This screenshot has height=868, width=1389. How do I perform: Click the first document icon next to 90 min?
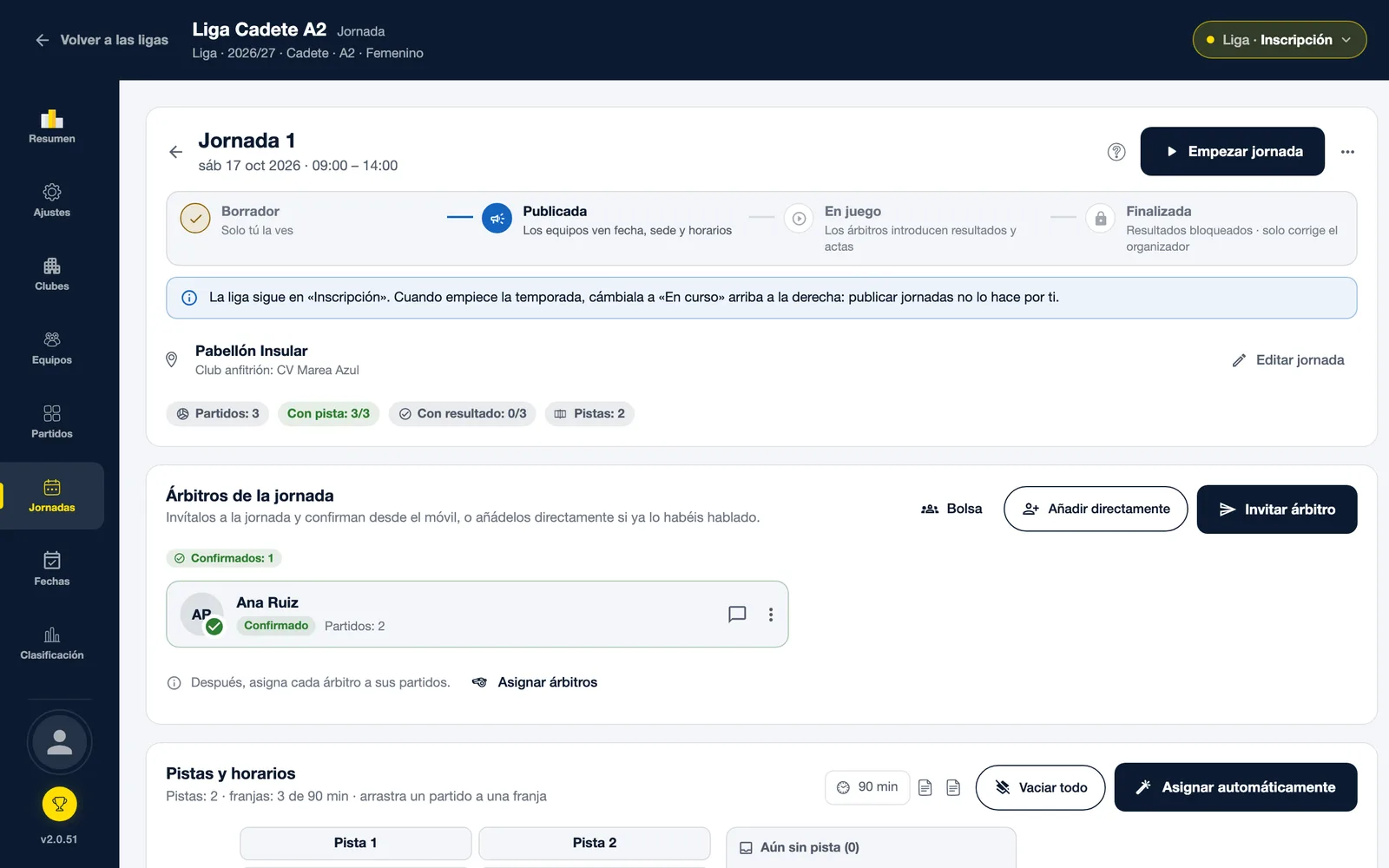click(x=925, y=787)
